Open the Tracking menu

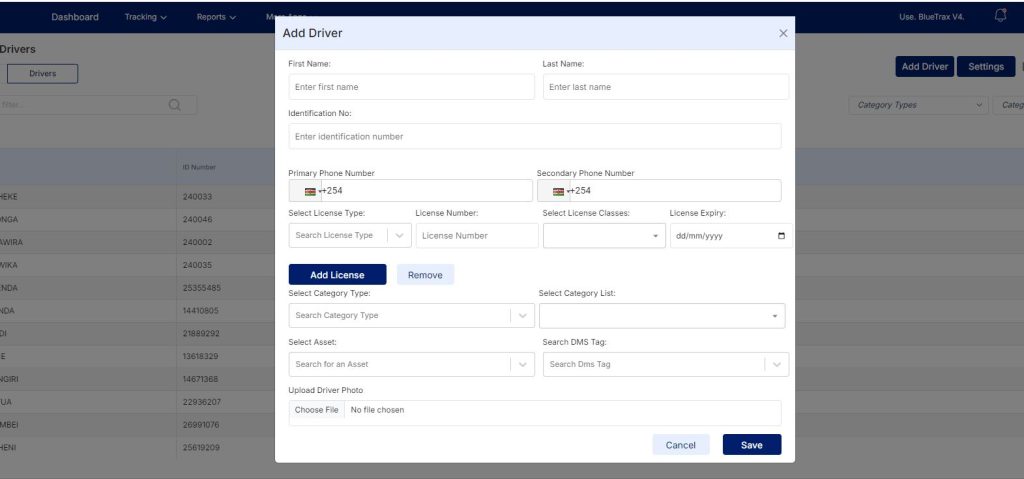tap(145, 17)
